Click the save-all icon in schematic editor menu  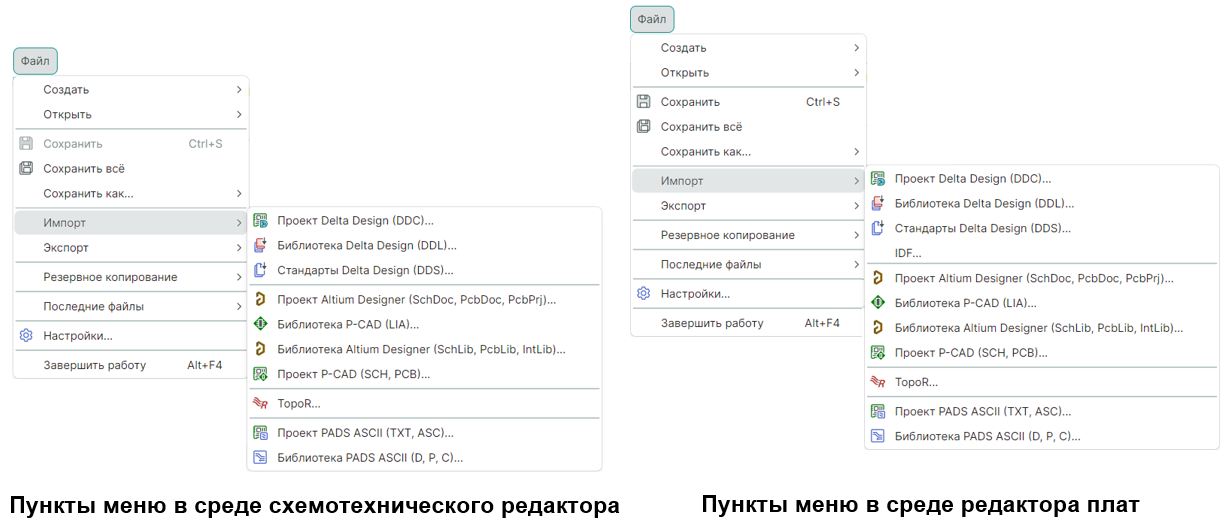pos(26,169)
